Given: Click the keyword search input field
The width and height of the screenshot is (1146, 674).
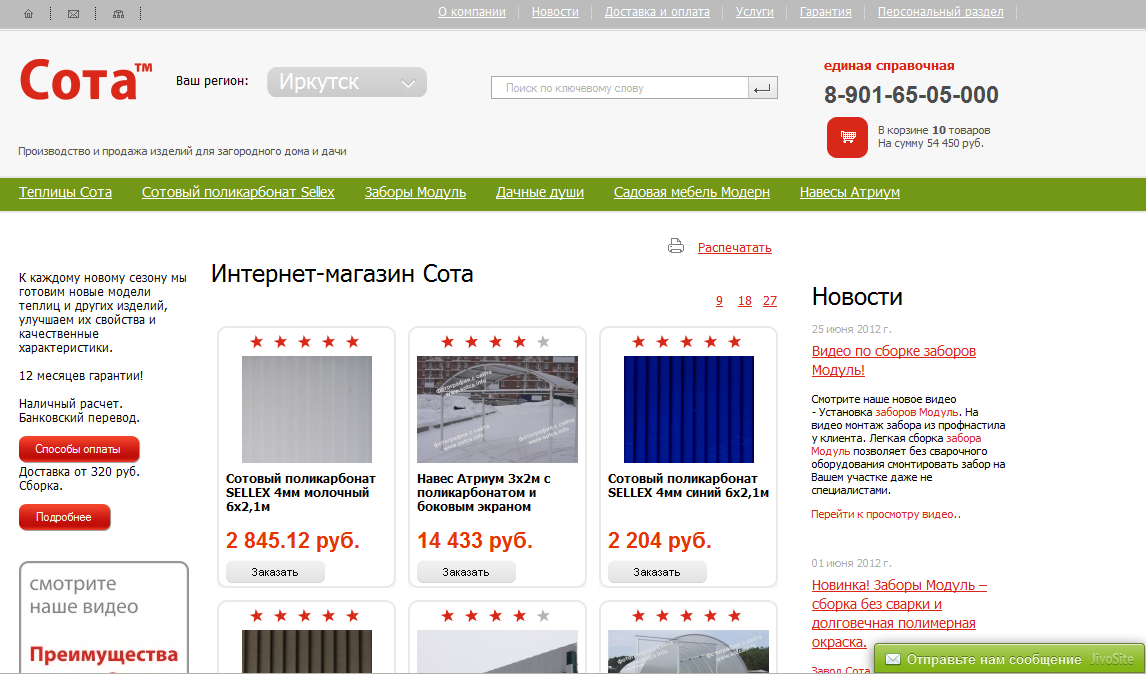Looking at the screenshot, I should pos(620,88).
